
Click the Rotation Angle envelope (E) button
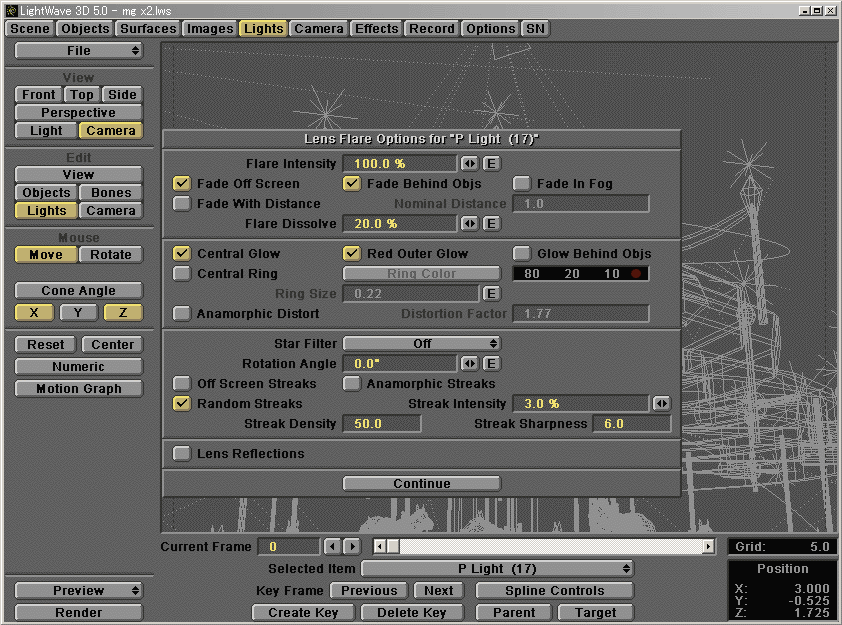tap(491, 363)
